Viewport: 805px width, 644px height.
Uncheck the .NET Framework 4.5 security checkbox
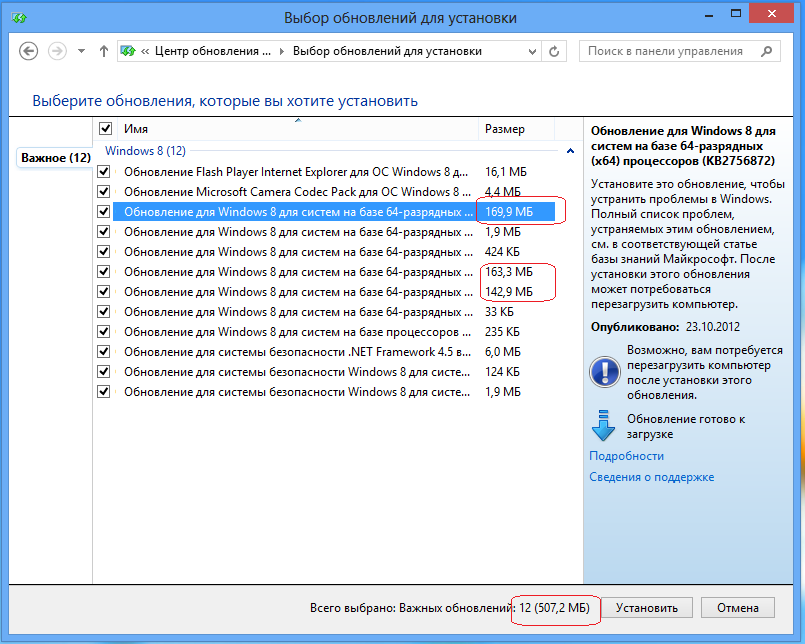104,352
